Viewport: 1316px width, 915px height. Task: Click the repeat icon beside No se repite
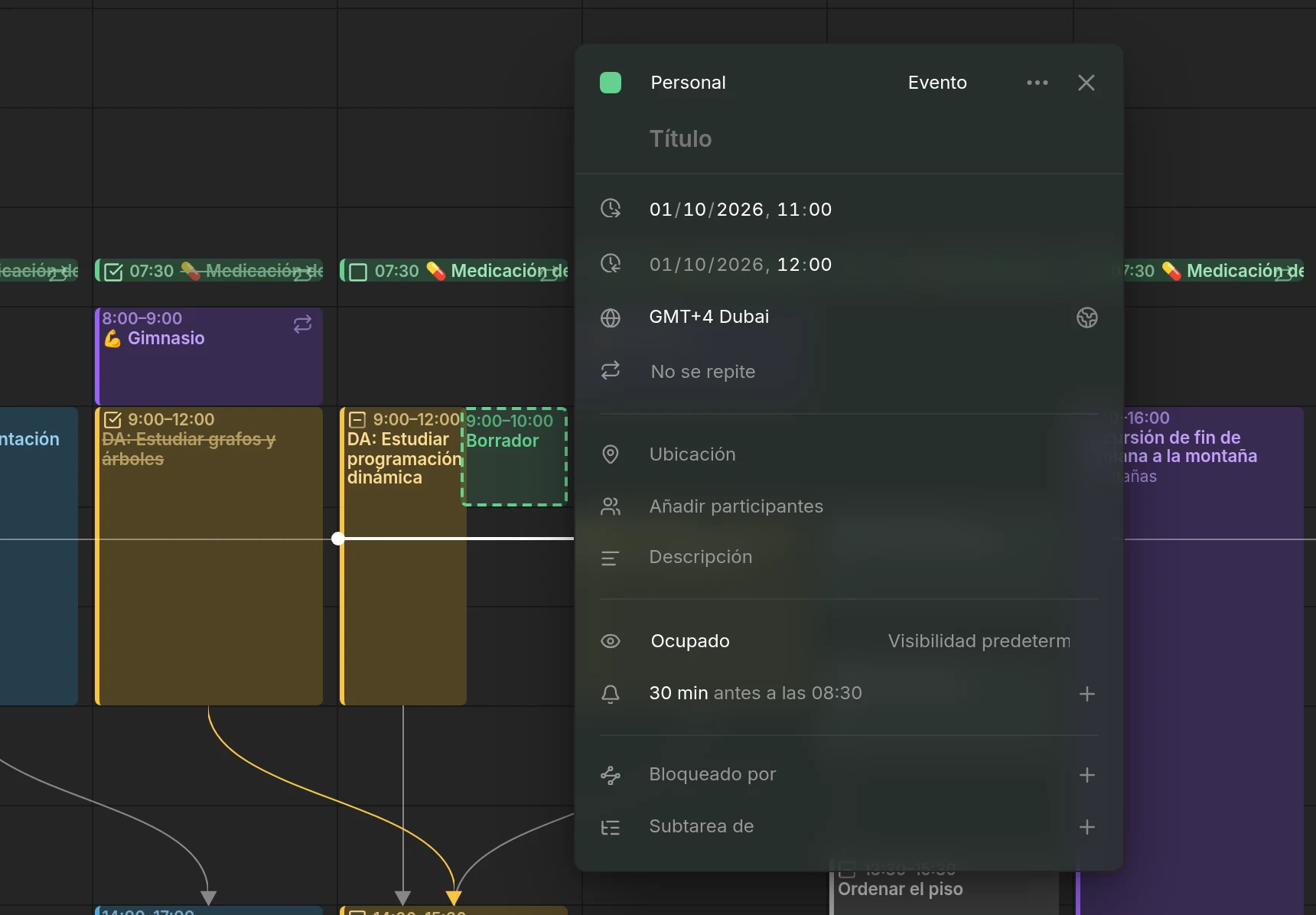click(x=611, y=371)
